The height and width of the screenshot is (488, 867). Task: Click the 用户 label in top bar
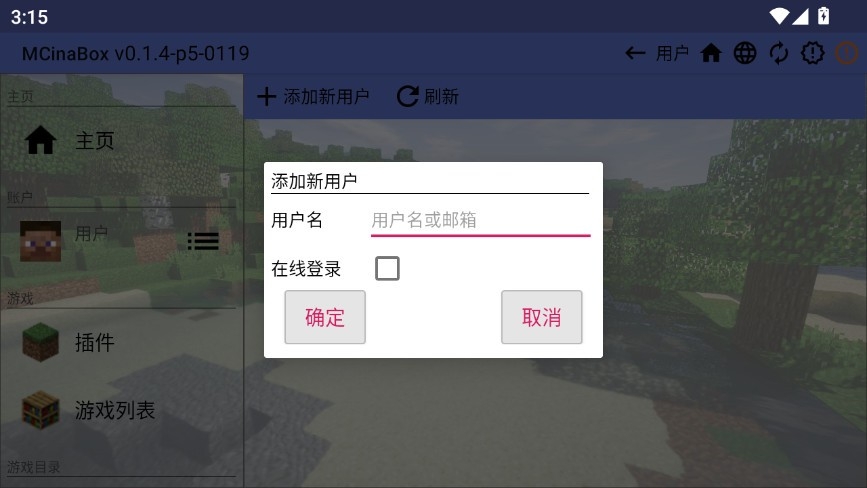coord(672,54)
